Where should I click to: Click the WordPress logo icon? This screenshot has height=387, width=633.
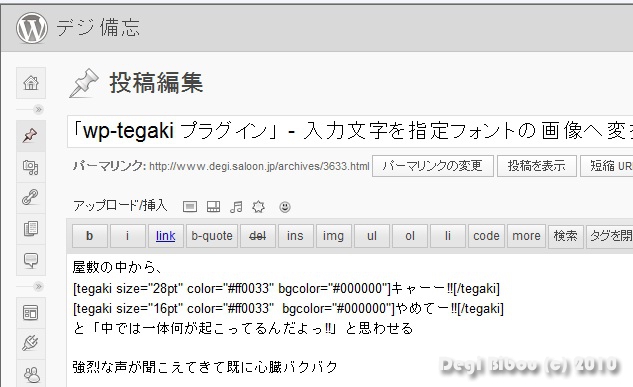tap(31, 27)
